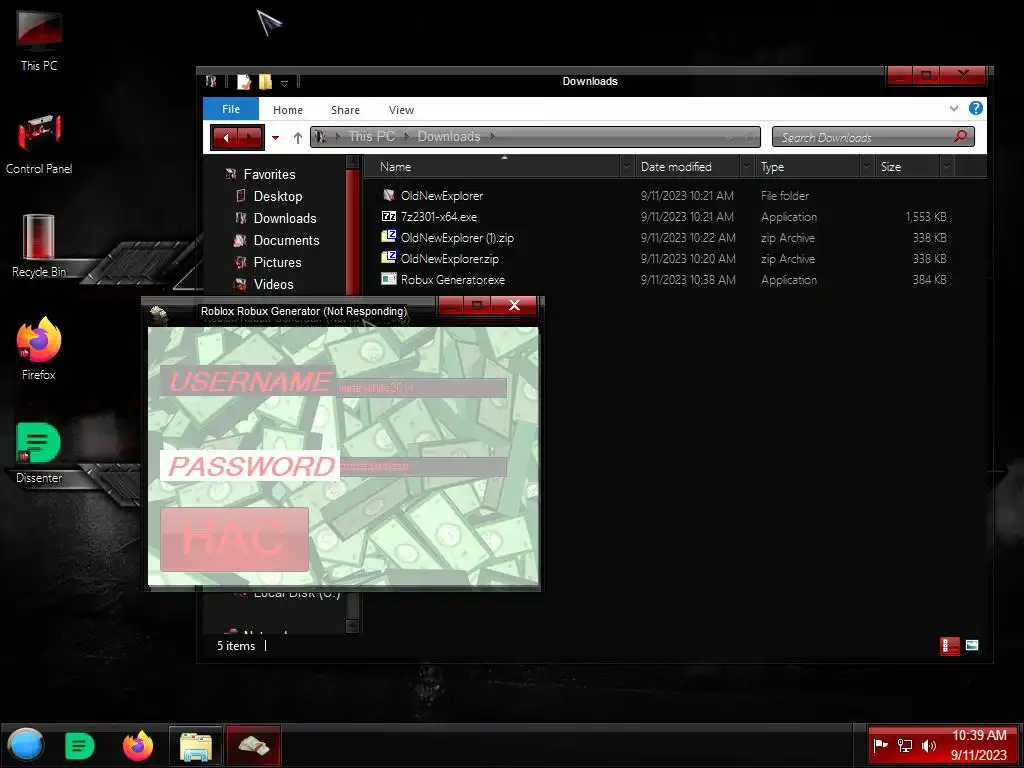
Task: Open Date modified filter dropdown
Action: coord(746,167)
